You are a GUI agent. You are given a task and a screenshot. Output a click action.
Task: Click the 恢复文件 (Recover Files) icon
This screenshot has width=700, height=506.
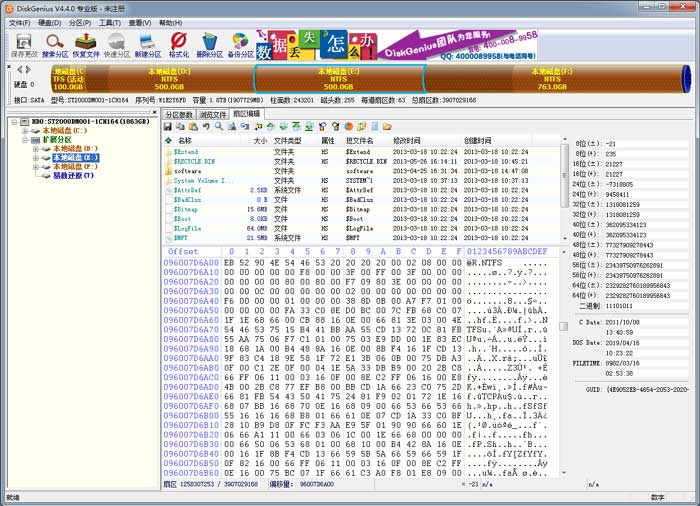[x=86, y=45]
